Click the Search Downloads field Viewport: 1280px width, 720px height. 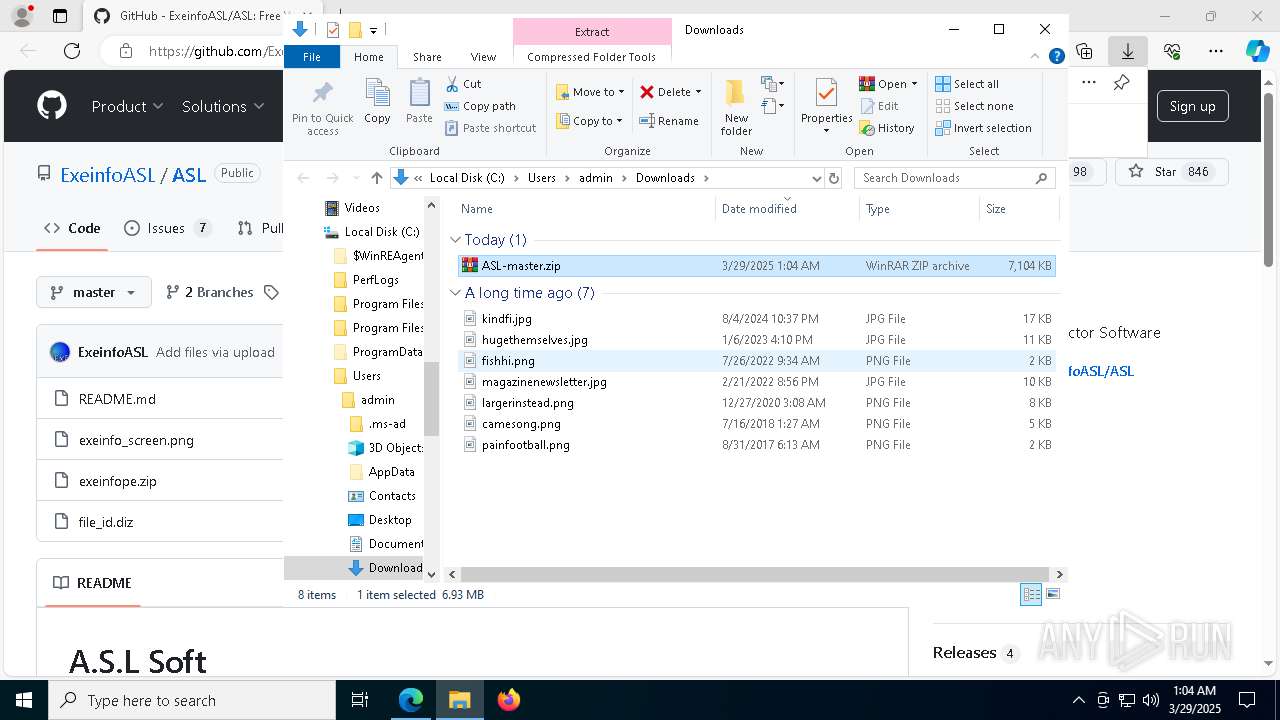tap(955, 178)
